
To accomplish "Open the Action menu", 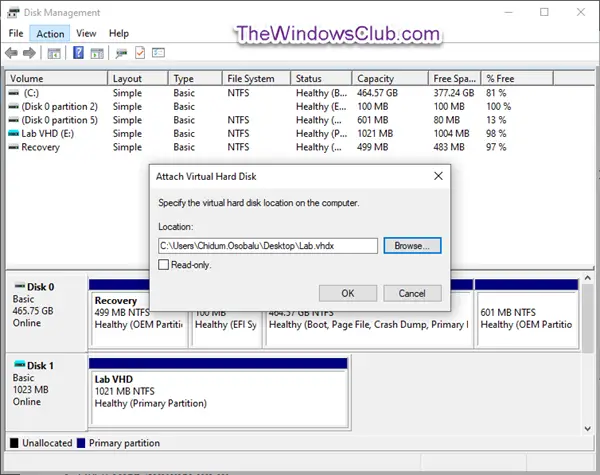I will [x=50, y=34].
